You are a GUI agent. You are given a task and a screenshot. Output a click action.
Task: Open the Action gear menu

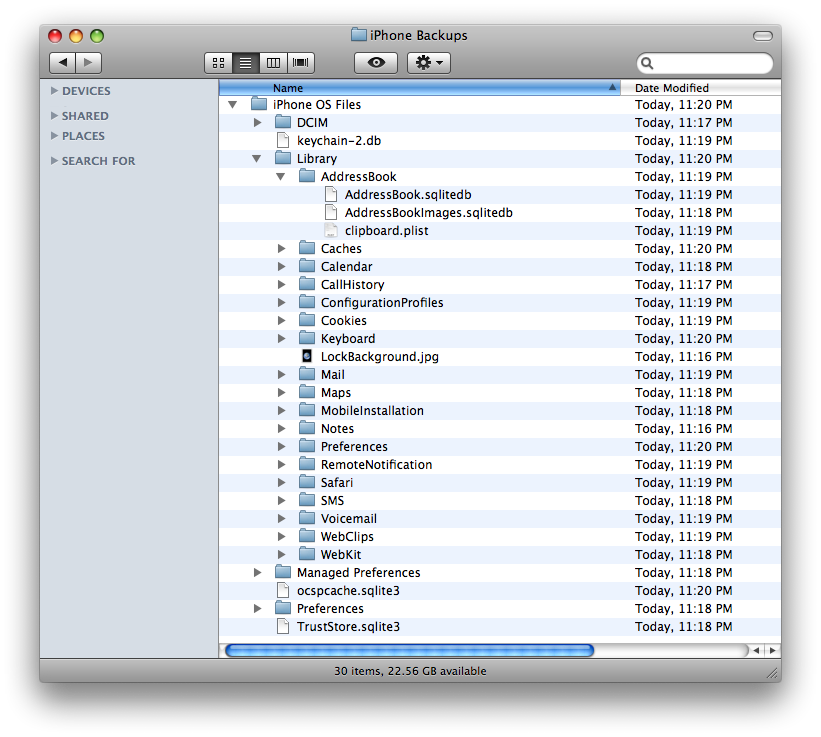pos(429,63)
